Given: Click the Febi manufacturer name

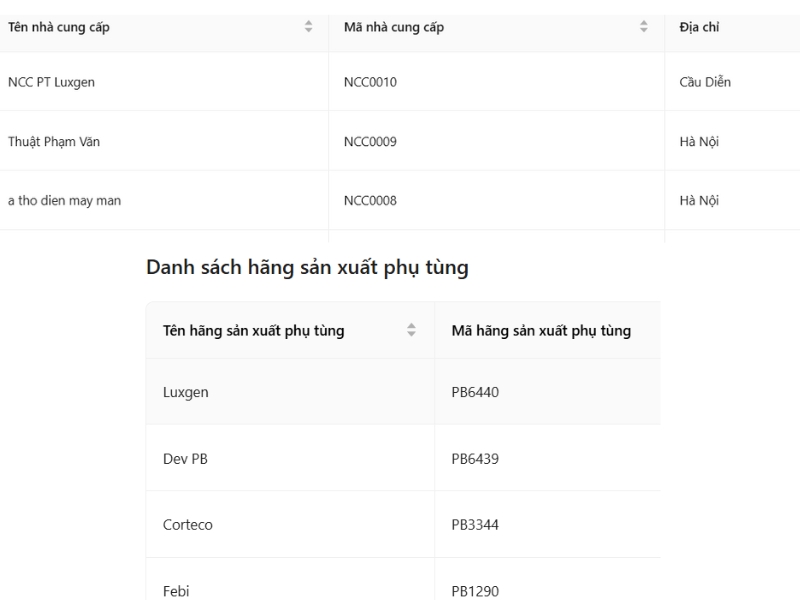Looking at the screenshot, I should 176,591.
